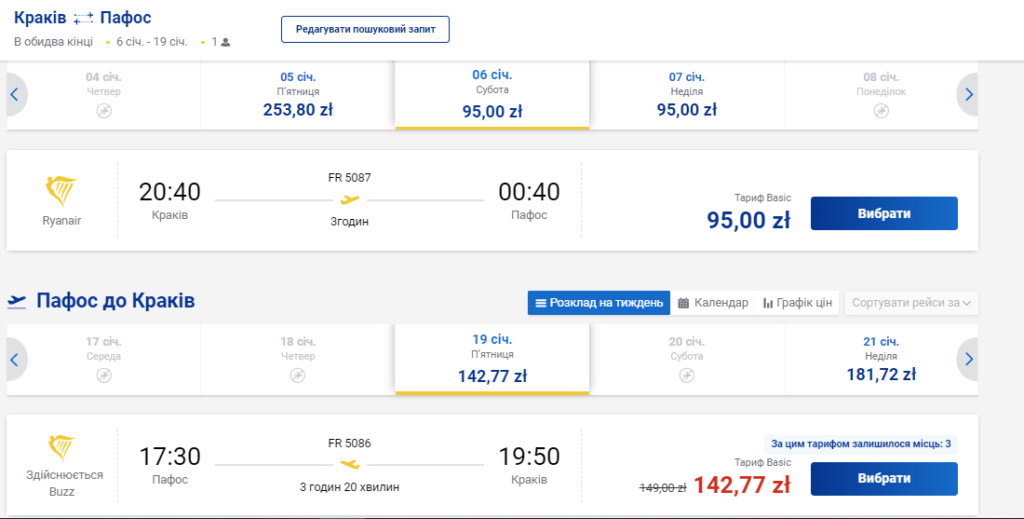Screen dimensions: 1024x519
Task: Click the no-flight icon under 08 січ.
Action: coord(881,111)
